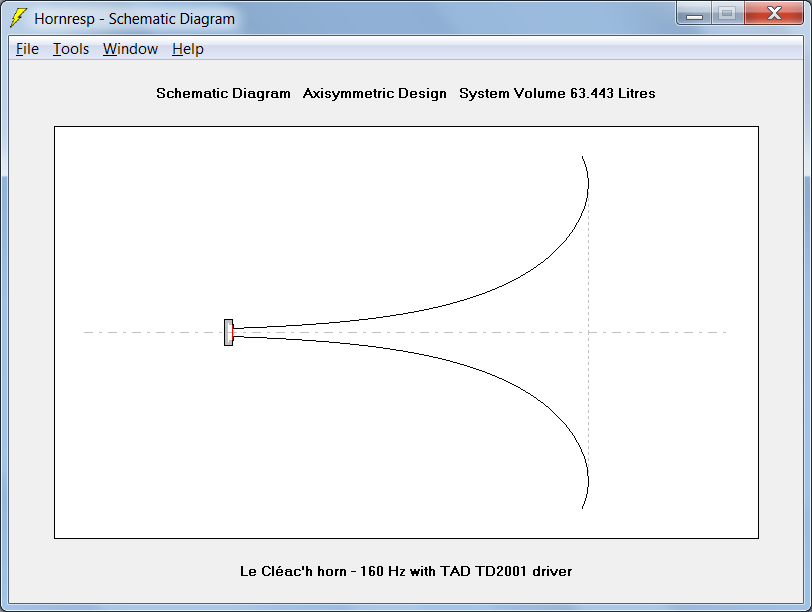
Task: Click the disabled maximize button
Action: click(x=728, y=13)
